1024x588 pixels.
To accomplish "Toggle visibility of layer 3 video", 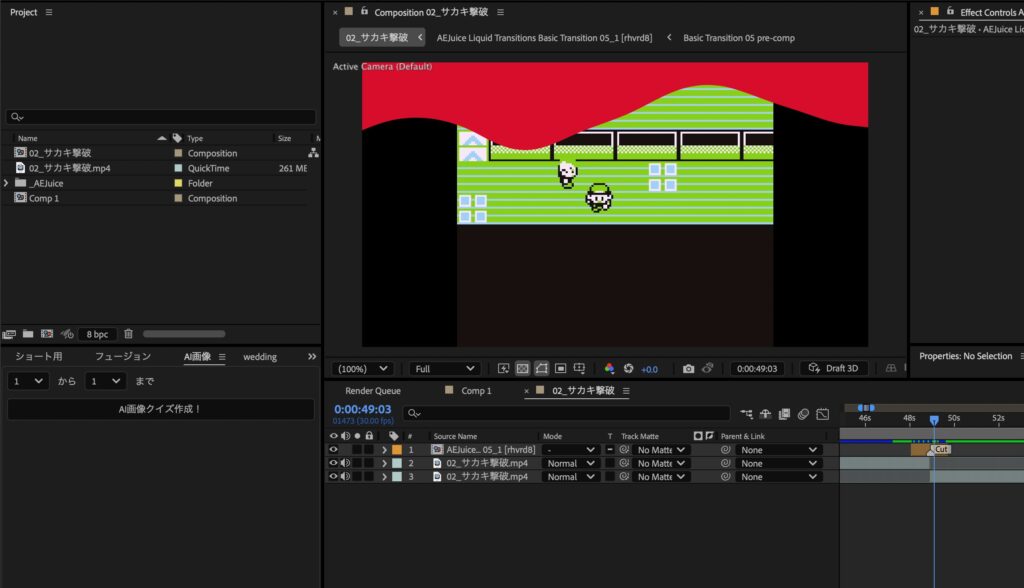I will pos(334,477).
